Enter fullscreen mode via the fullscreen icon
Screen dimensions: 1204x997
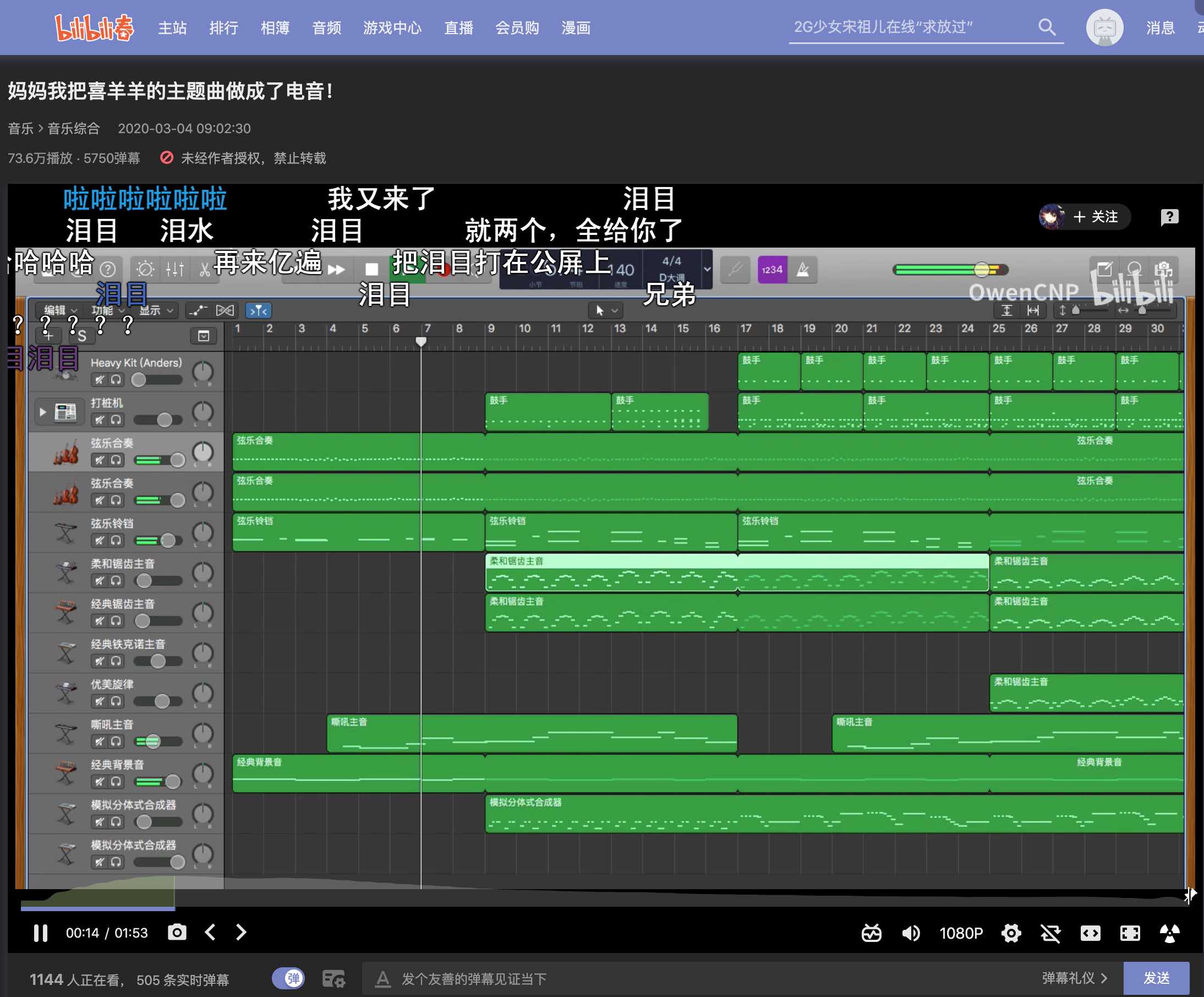[x=1130, y=933]
